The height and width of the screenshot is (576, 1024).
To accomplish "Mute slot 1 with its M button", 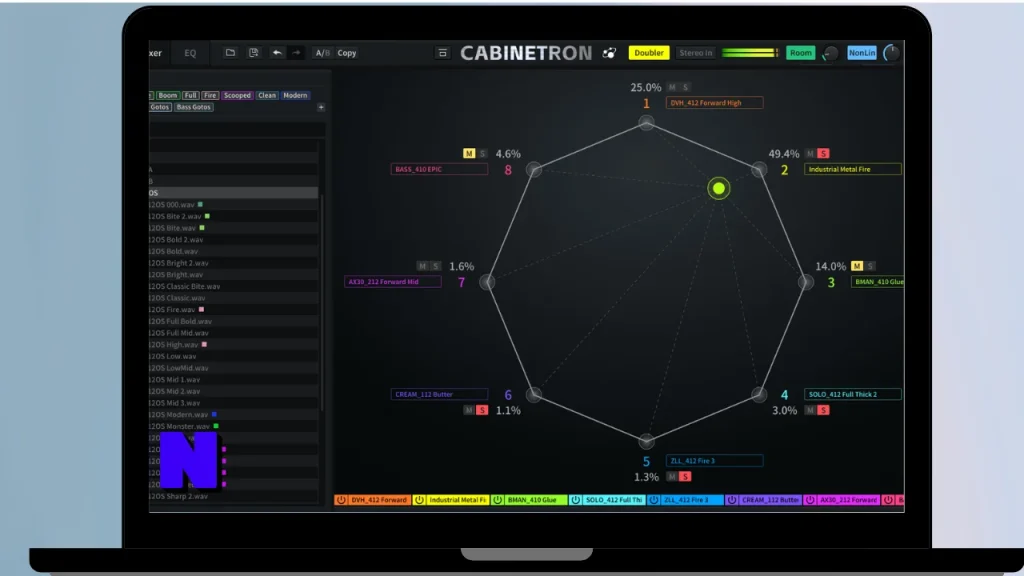I will tap(672, 87).
